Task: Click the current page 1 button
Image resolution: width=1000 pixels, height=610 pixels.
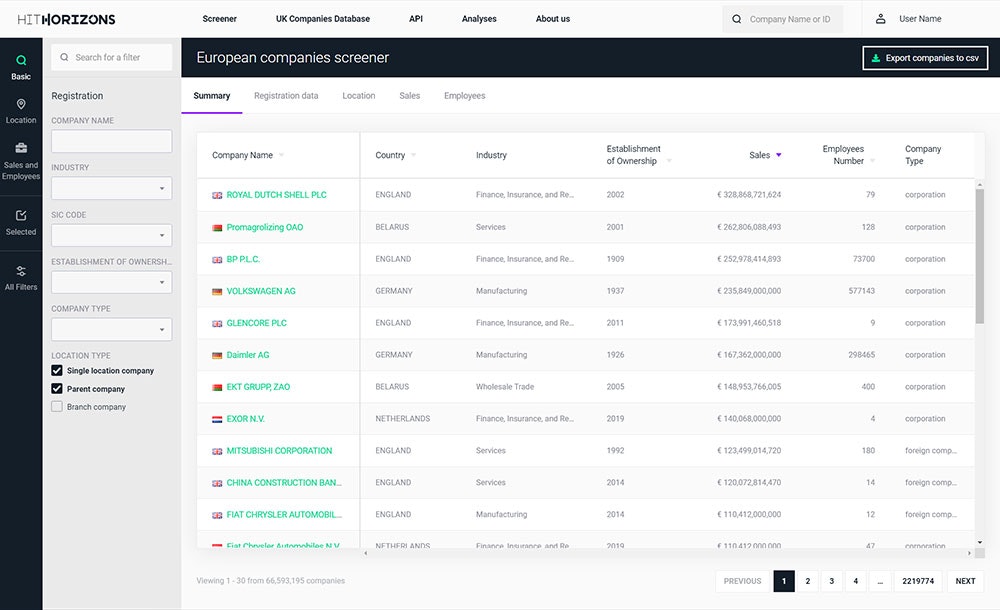Action: pos(784,581)
